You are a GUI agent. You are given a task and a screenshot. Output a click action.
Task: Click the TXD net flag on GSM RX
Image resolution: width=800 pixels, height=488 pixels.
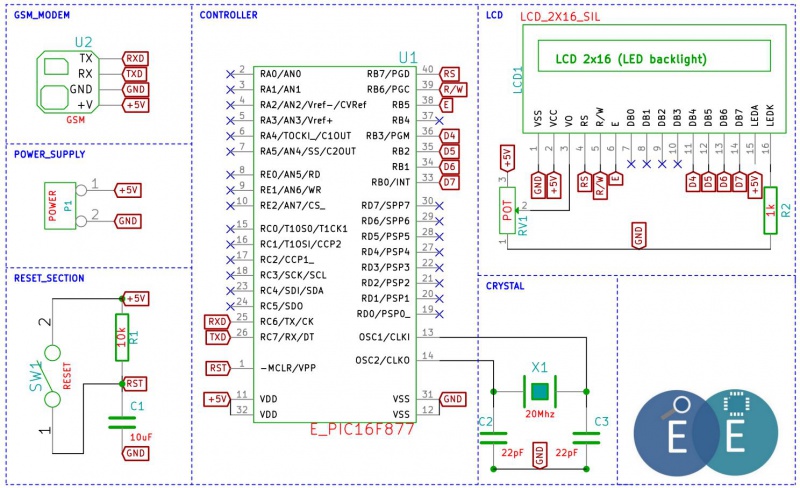coord(135,74)
